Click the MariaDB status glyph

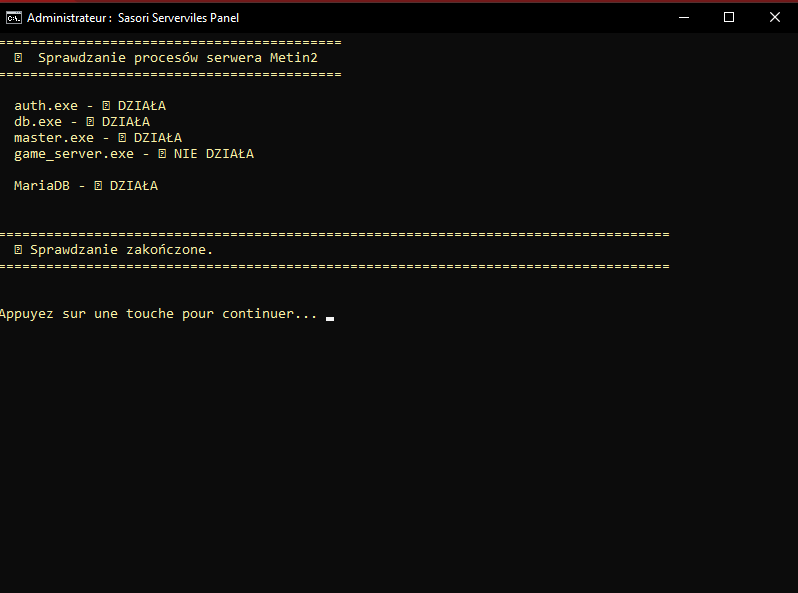(x=98, y=186)
